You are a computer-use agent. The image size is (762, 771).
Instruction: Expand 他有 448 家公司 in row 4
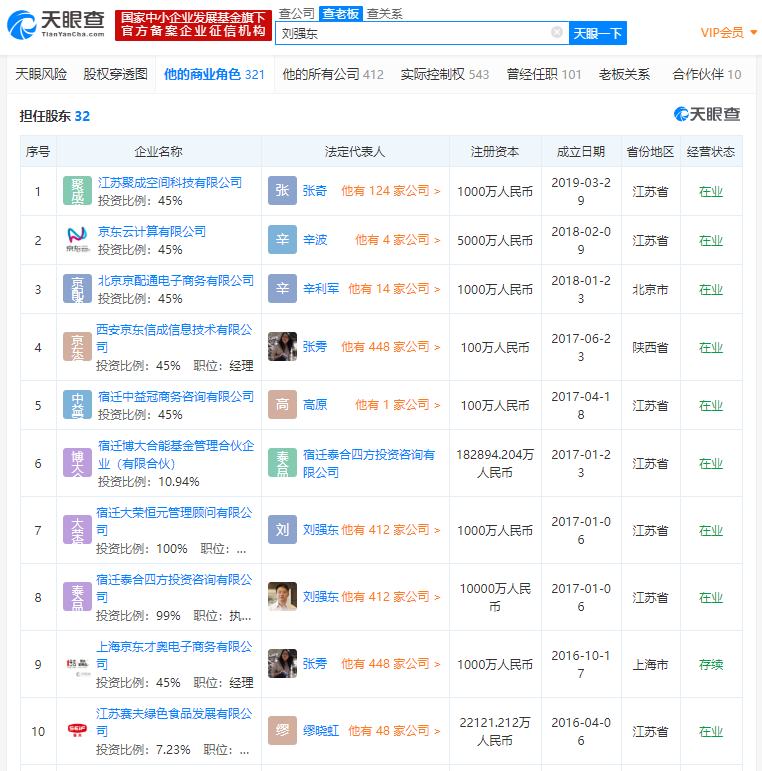(390, 347)
